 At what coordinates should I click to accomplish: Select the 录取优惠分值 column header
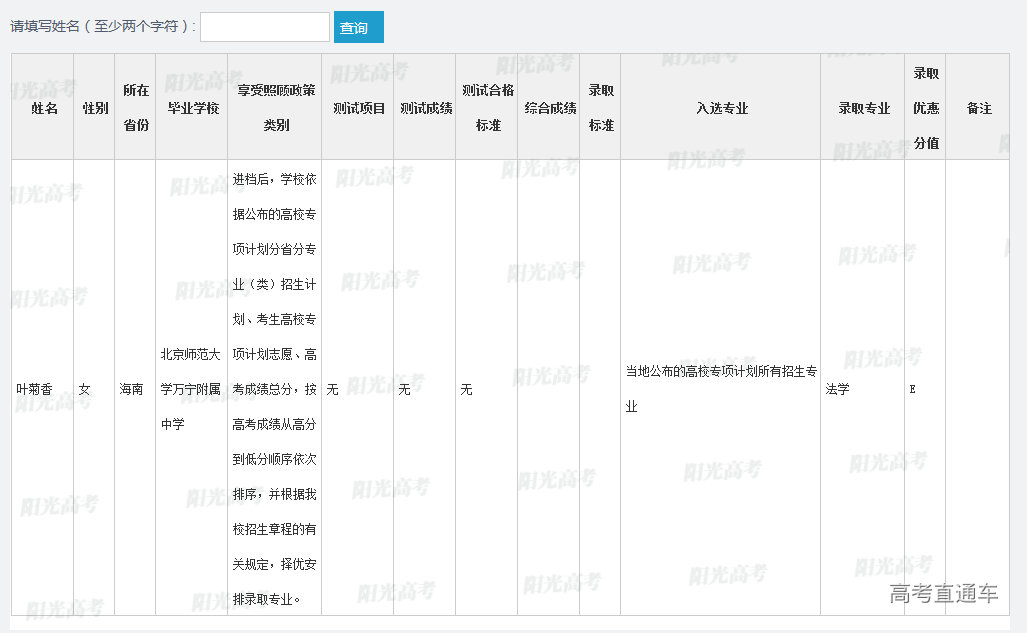tap(925, 107)
